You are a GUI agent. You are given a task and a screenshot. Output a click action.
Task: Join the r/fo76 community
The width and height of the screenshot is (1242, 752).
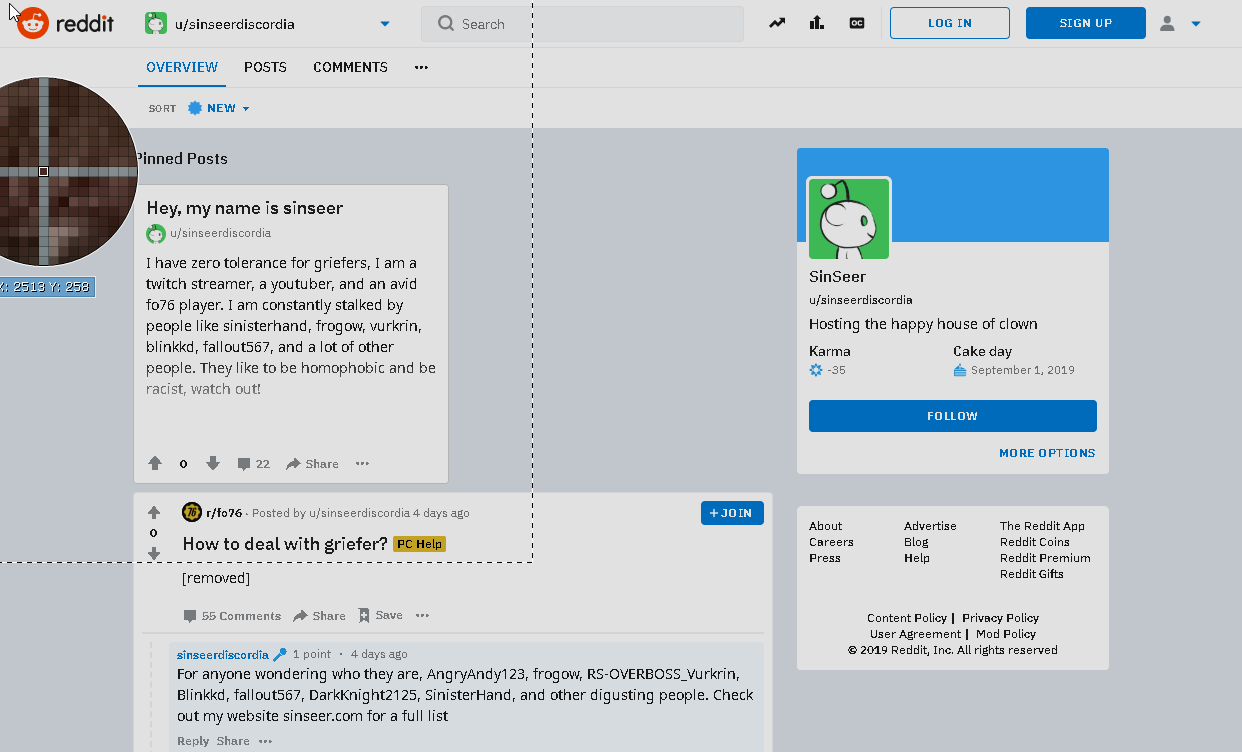732,513
